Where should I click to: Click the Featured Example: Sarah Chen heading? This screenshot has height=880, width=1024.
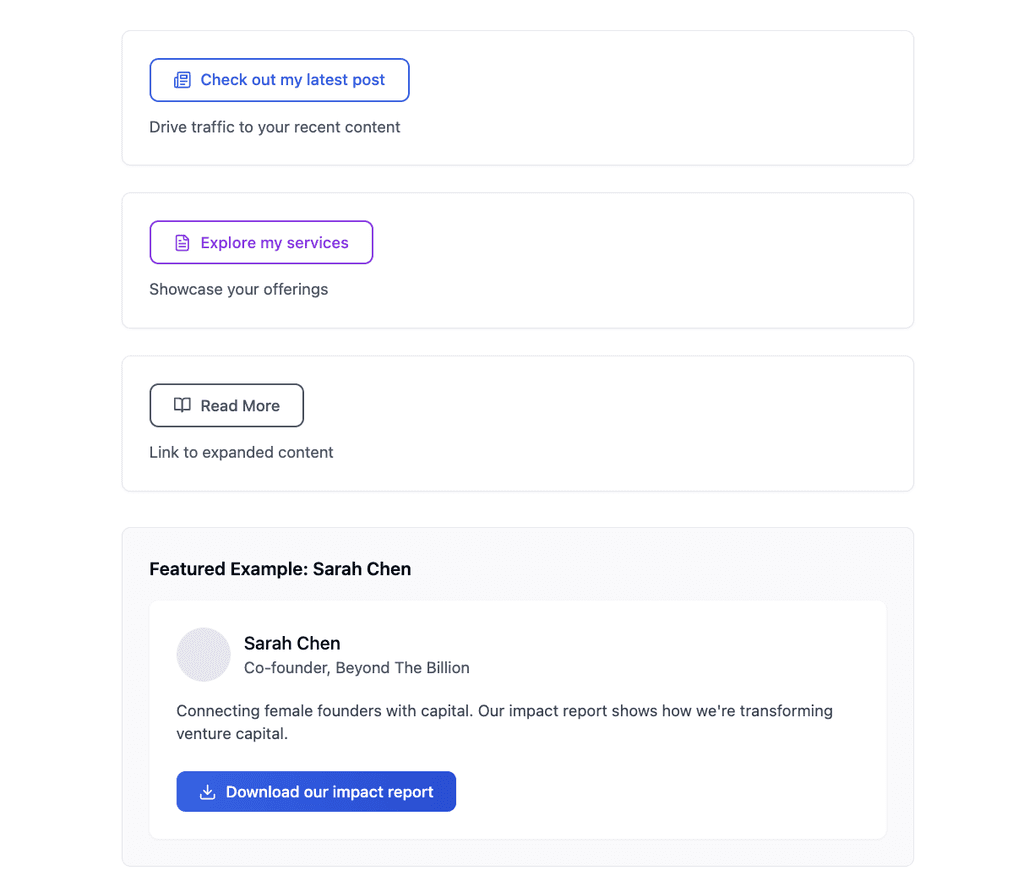tap(280, 569)
